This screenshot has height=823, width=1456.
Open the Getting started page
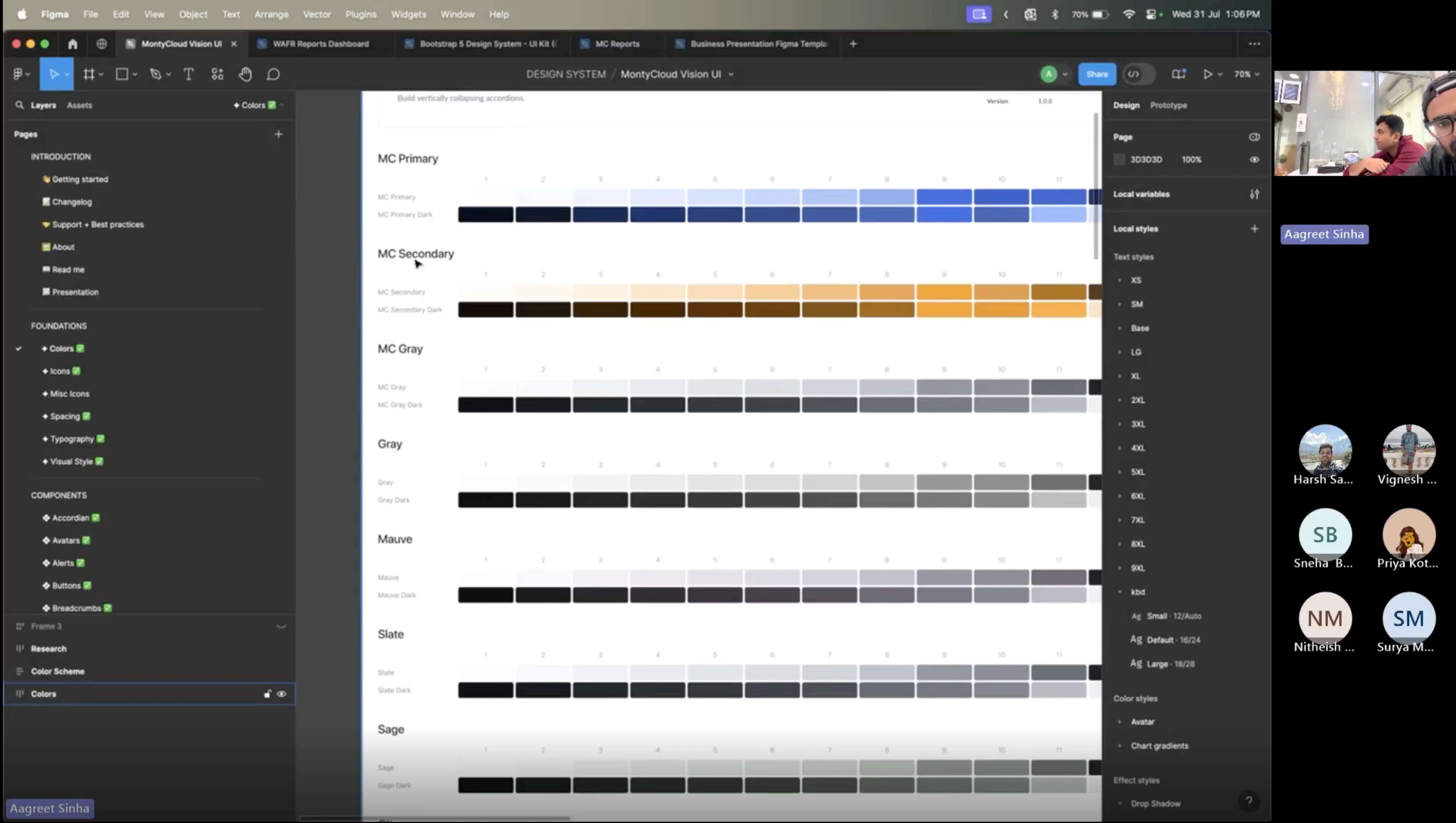80,179
